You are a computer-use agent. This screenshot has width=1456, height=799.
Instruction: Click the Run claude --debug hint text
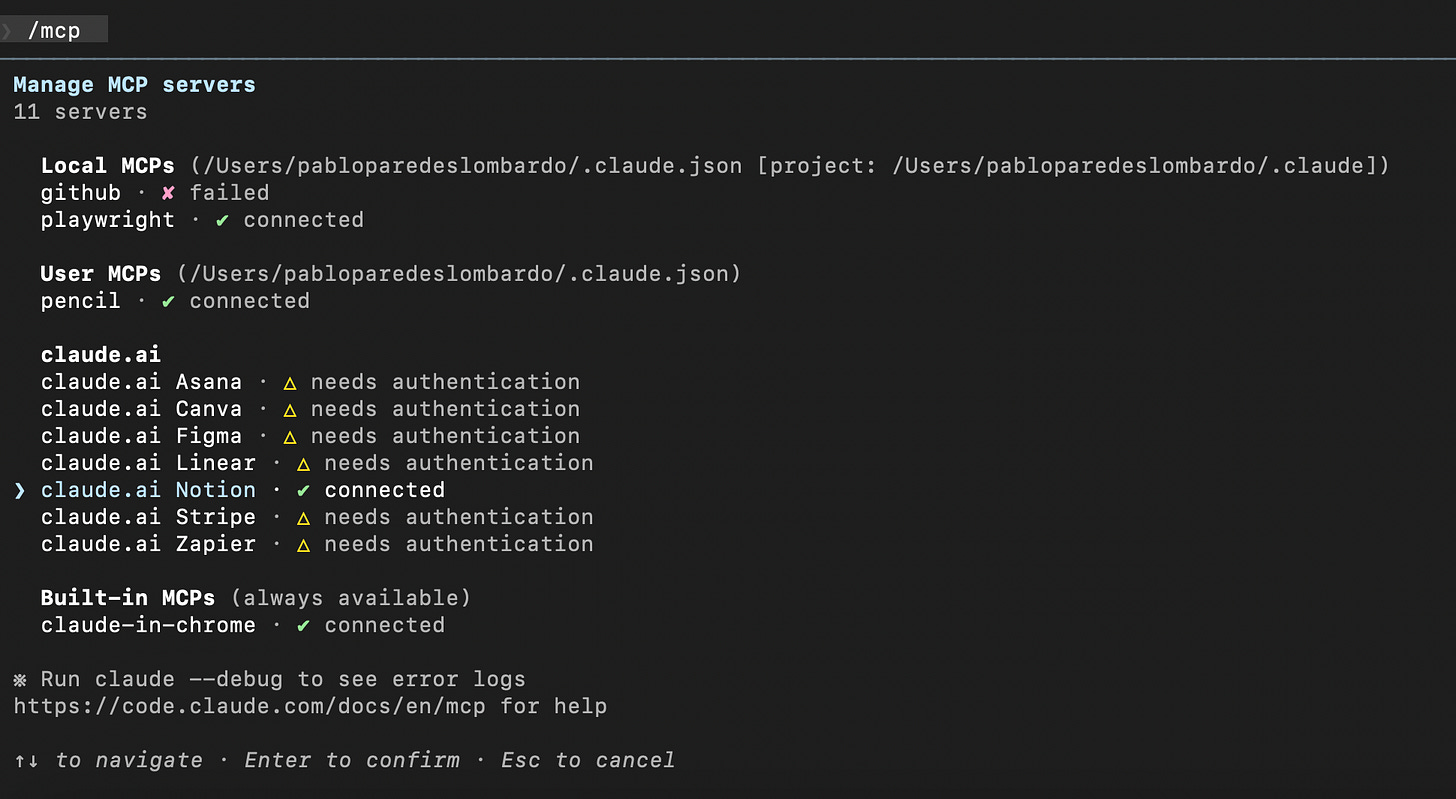[283, 678]
